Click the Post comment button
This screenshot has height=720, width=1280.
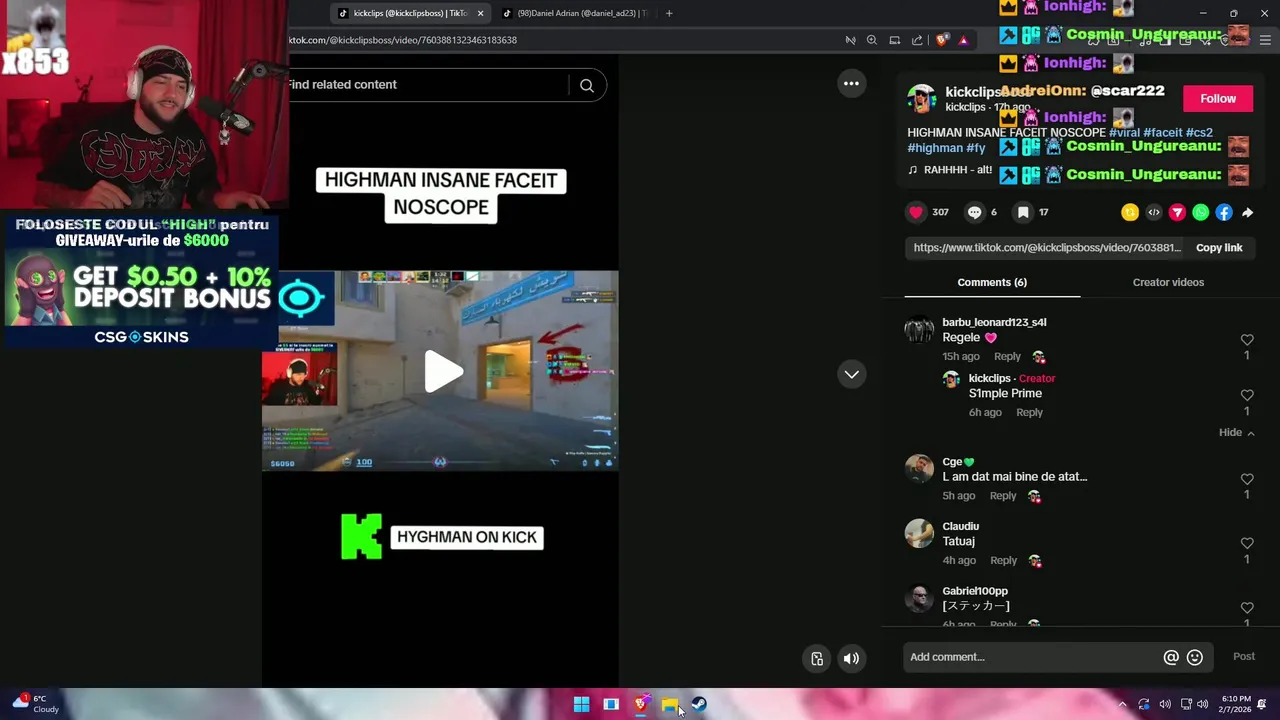[x=1244, y=656]
